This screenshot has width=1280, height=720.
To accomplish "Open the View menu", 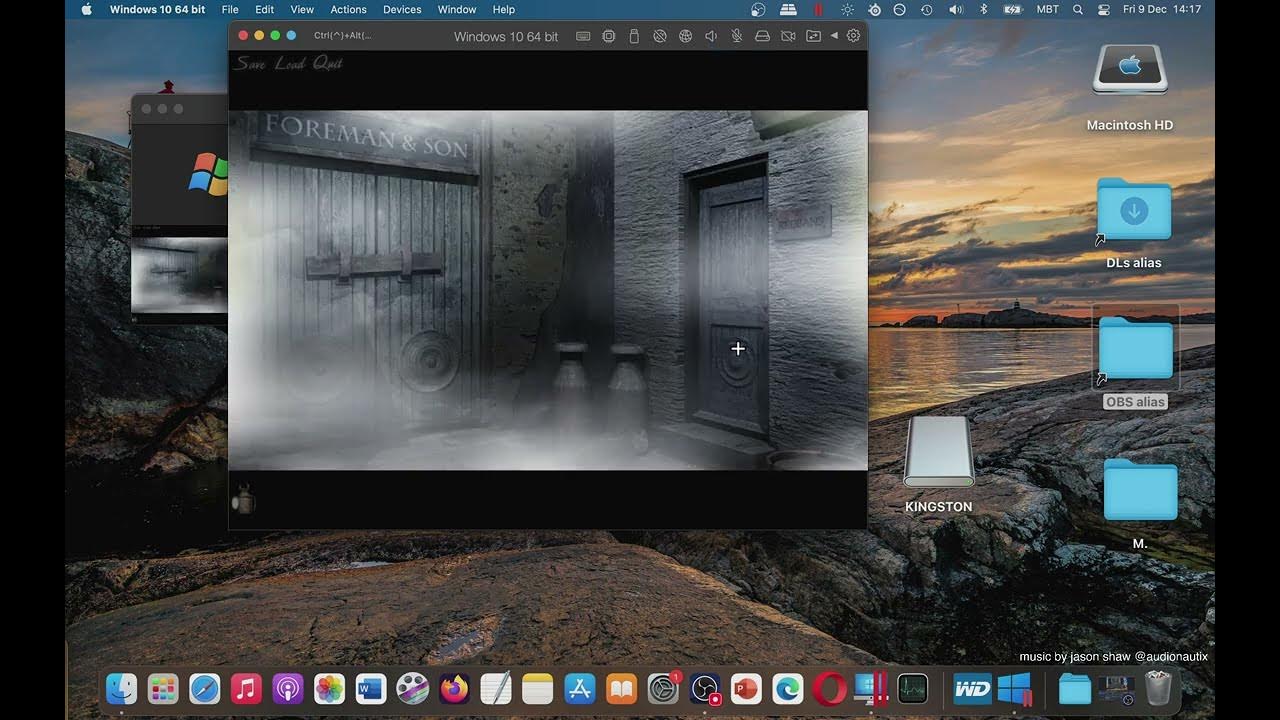I will 302,9.
